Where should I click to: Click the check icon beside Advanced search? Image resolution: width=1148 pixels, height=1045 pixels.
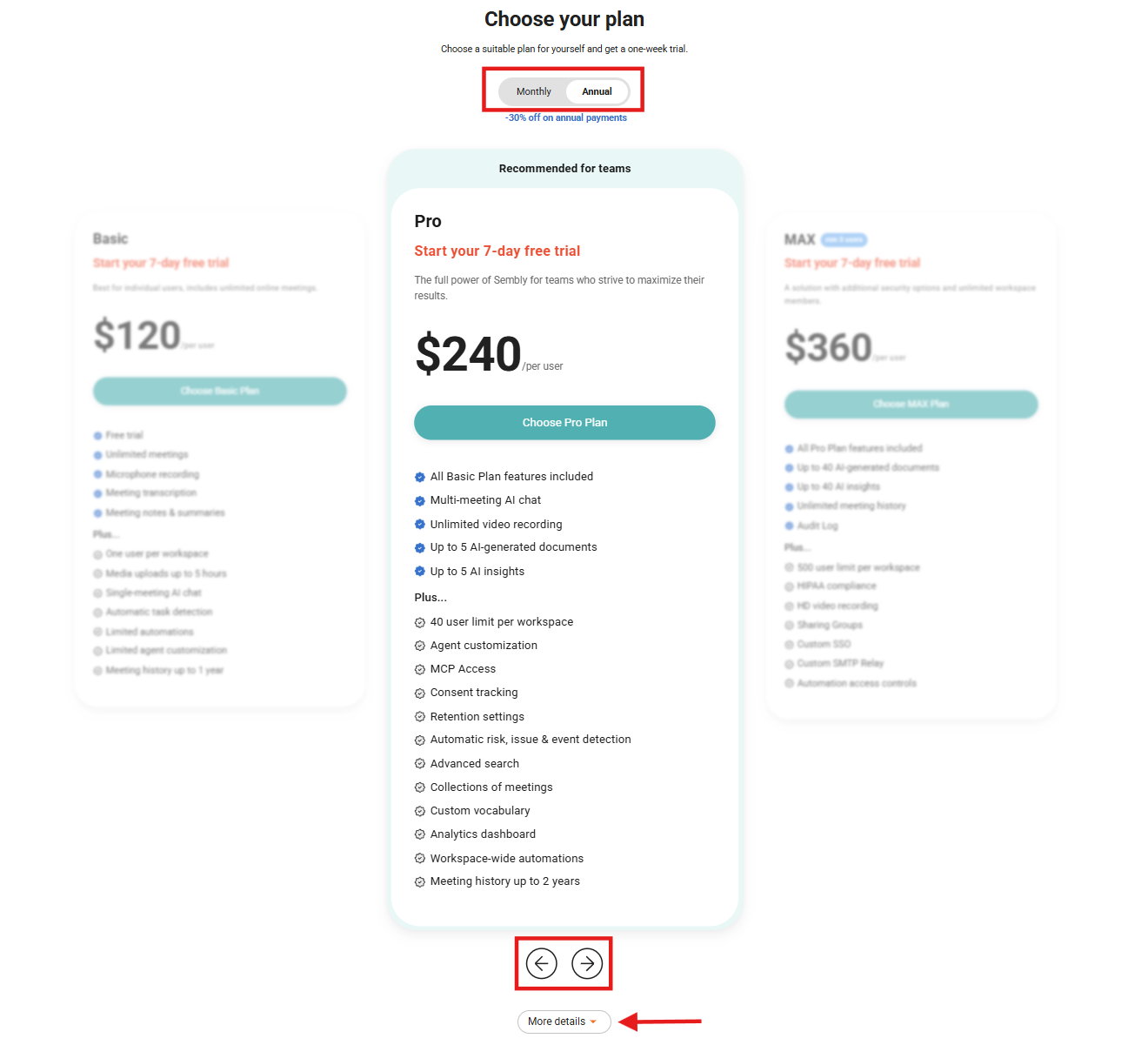coord(420,764)
